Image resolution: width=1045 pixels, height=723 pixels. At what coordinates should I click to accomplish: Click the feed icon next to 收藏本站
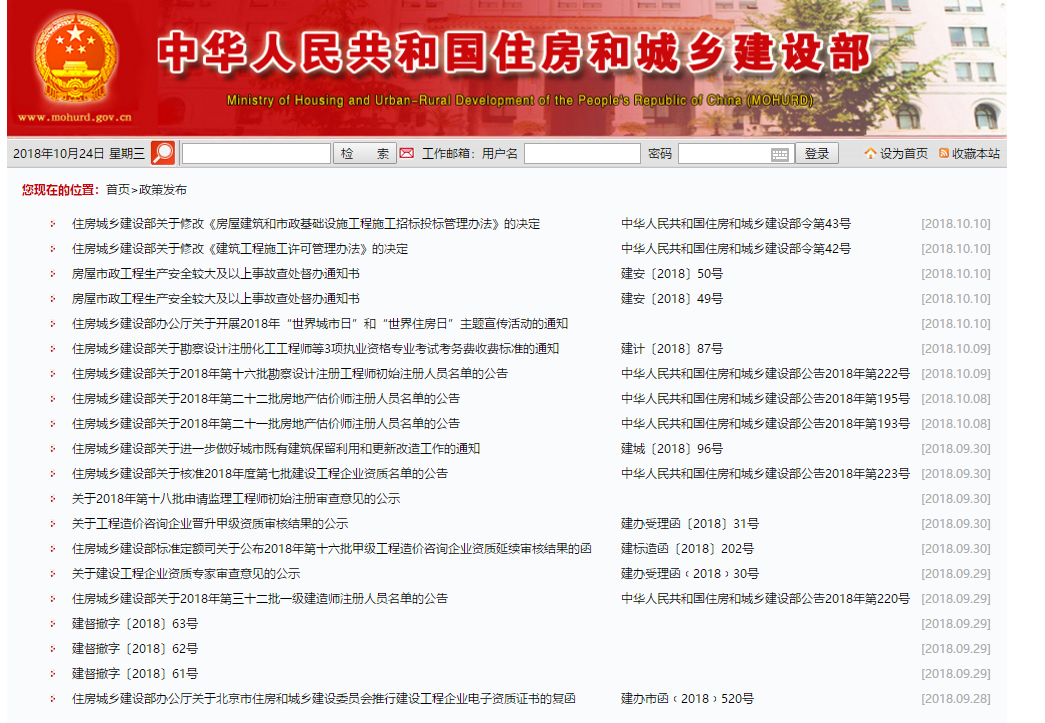click(943, 152)
